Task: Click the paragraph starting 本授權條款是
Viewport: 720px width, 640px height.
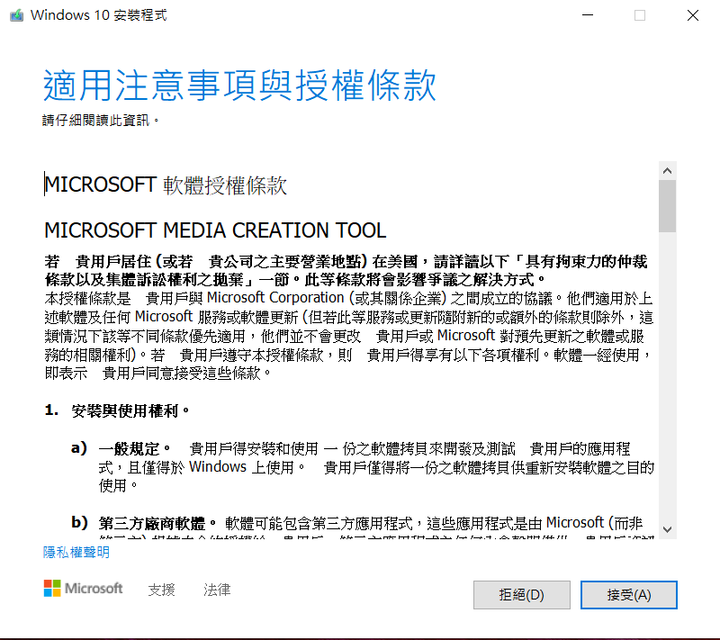Action: pos(349,335)
